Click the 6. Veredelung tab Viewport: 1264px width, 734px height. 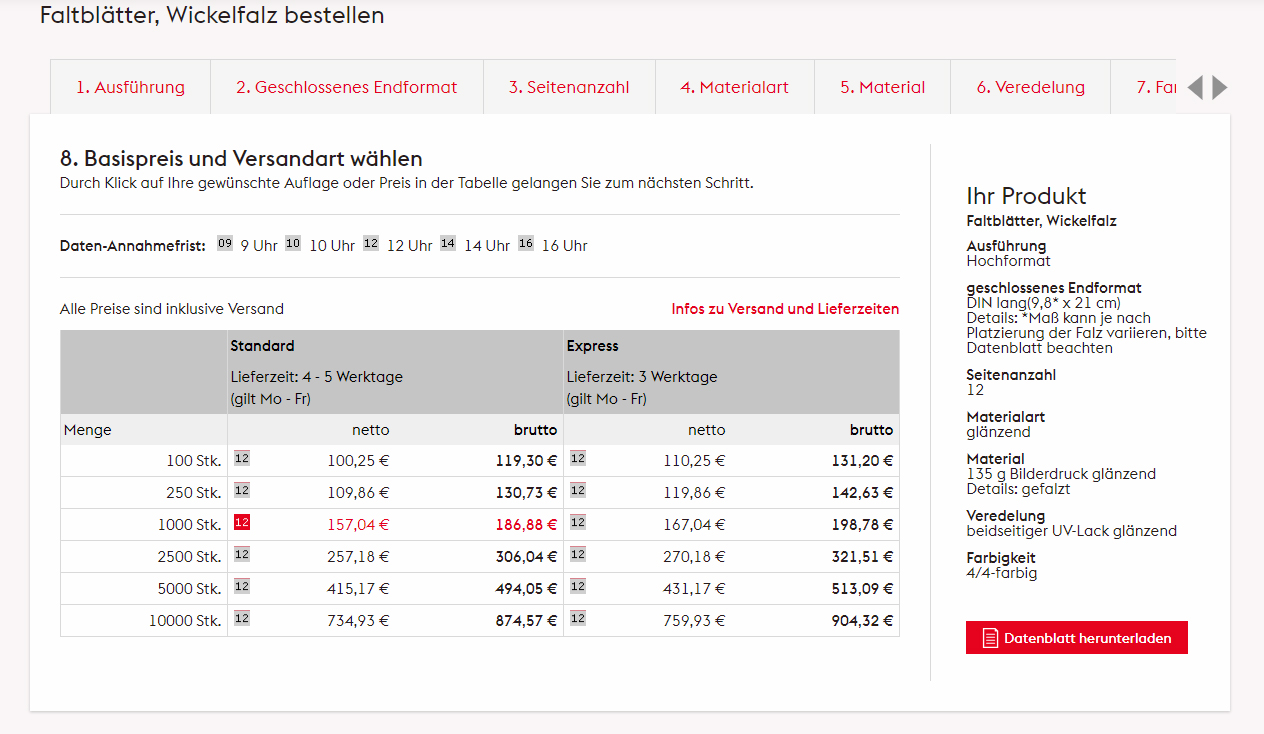[1030, 87]
